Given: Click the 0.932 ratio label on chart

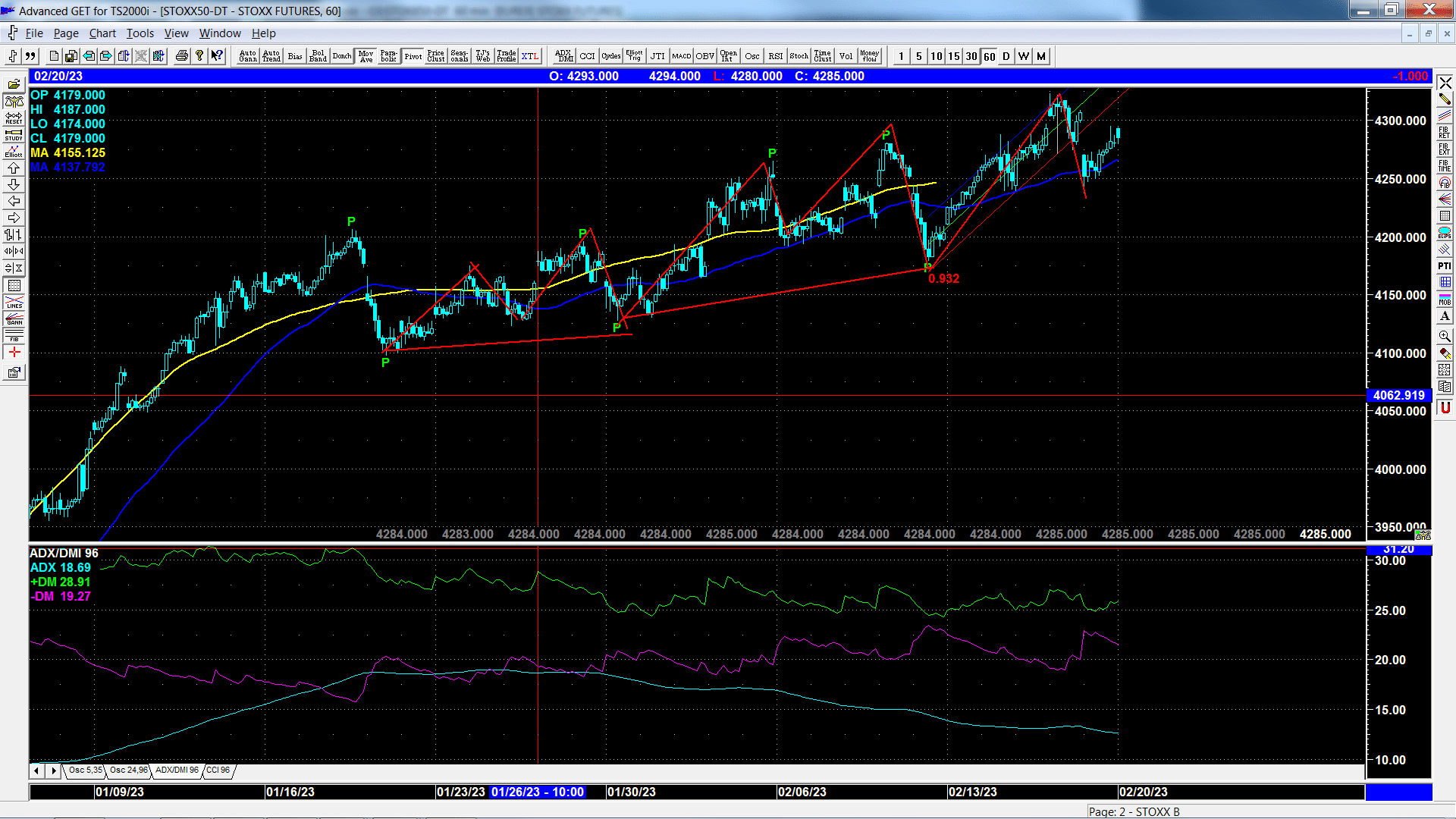Looking at the screenshot, I should pos(943,278).
